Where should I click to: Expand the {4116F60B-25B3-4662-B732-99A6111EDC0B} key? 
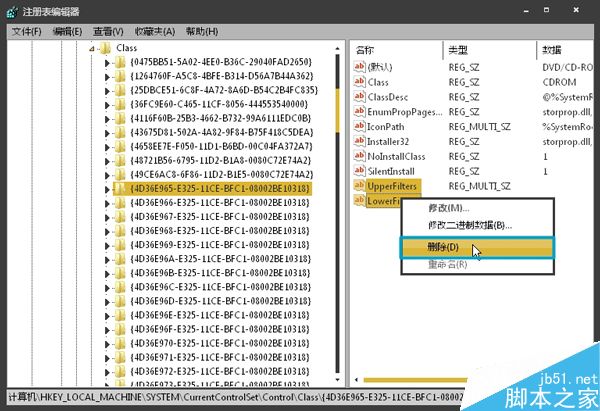tap(107, 119)
